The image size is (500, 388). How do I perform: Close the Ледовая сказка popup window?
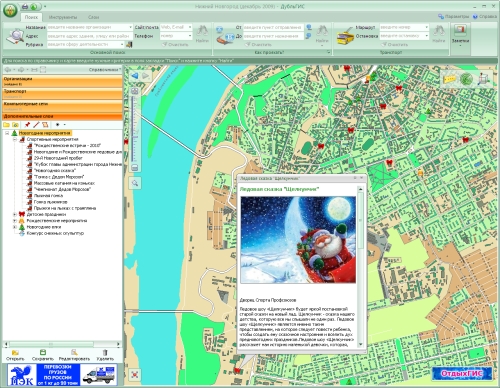point(362,178)
